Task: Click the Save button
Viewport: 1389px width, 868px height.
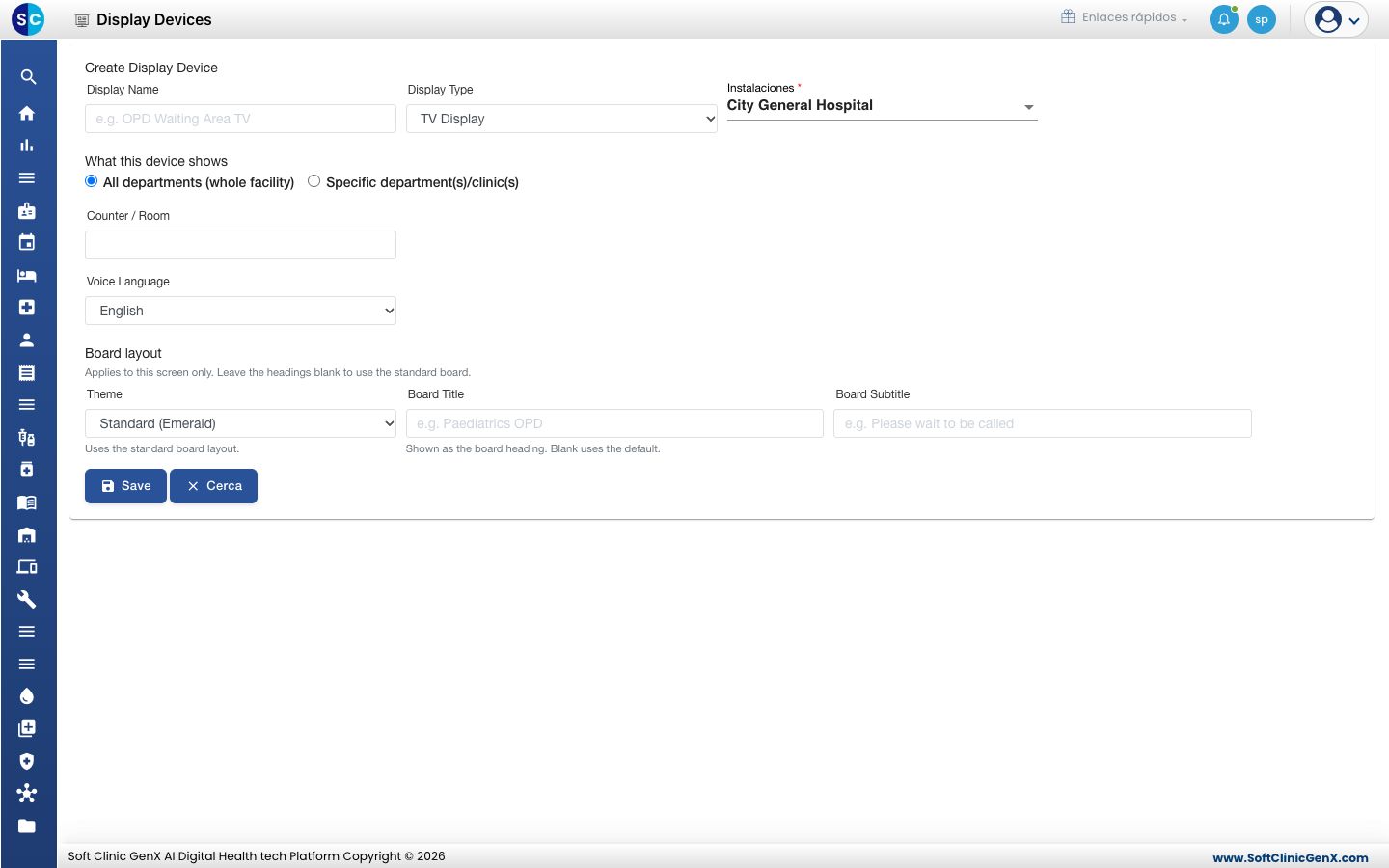Action: (x=125, y=486)
